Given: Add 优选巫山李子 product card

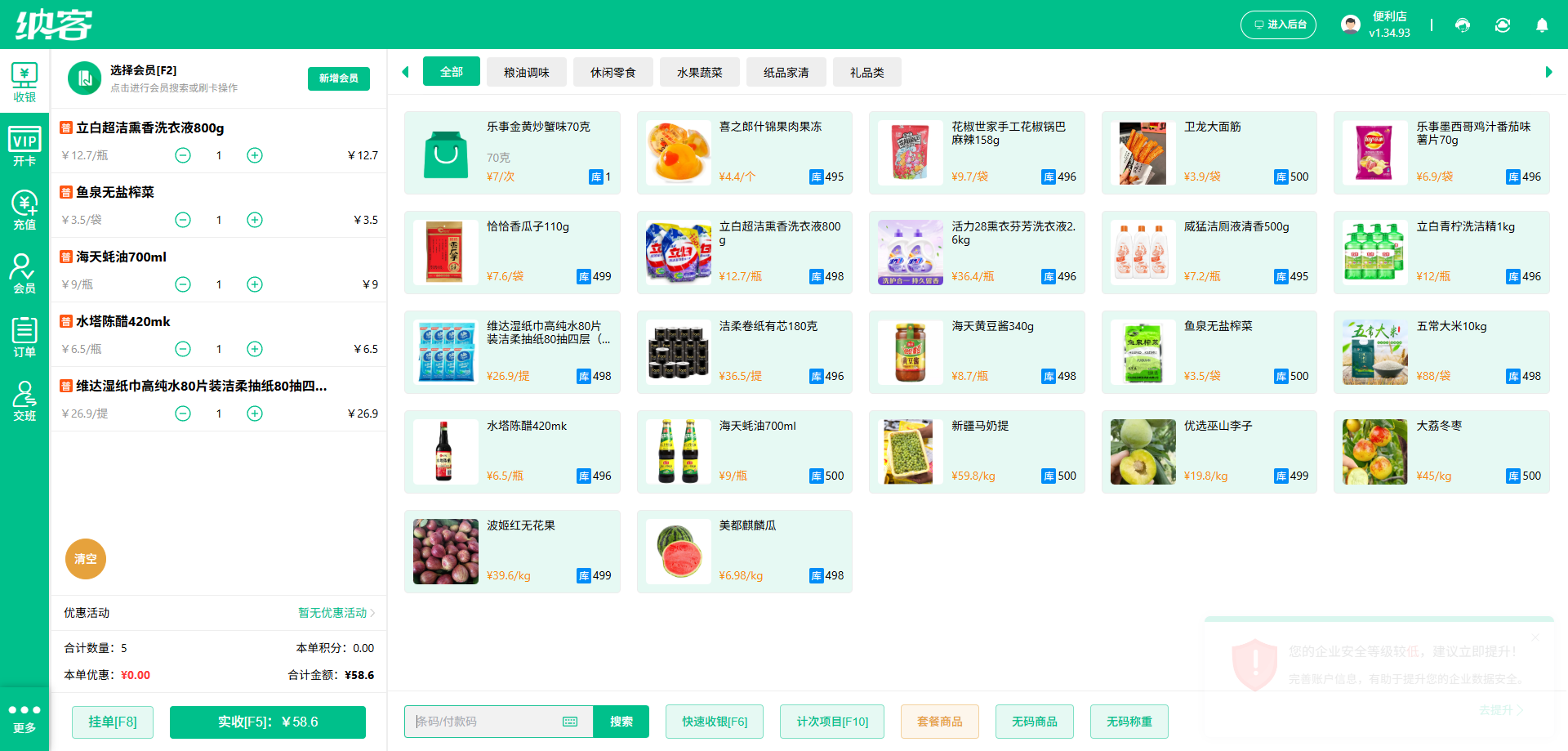Looking at the screenshot, I should [x=1209, y=452].
